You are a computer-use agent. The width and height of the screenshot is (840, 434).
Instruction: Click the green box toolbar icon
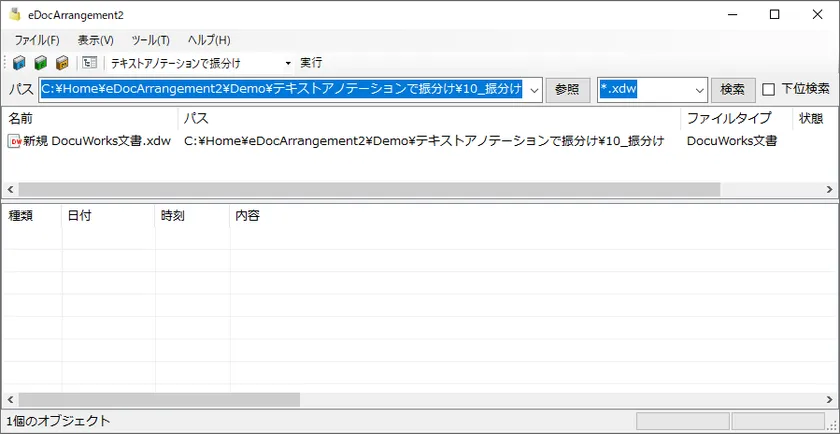[x=41, y=63]
